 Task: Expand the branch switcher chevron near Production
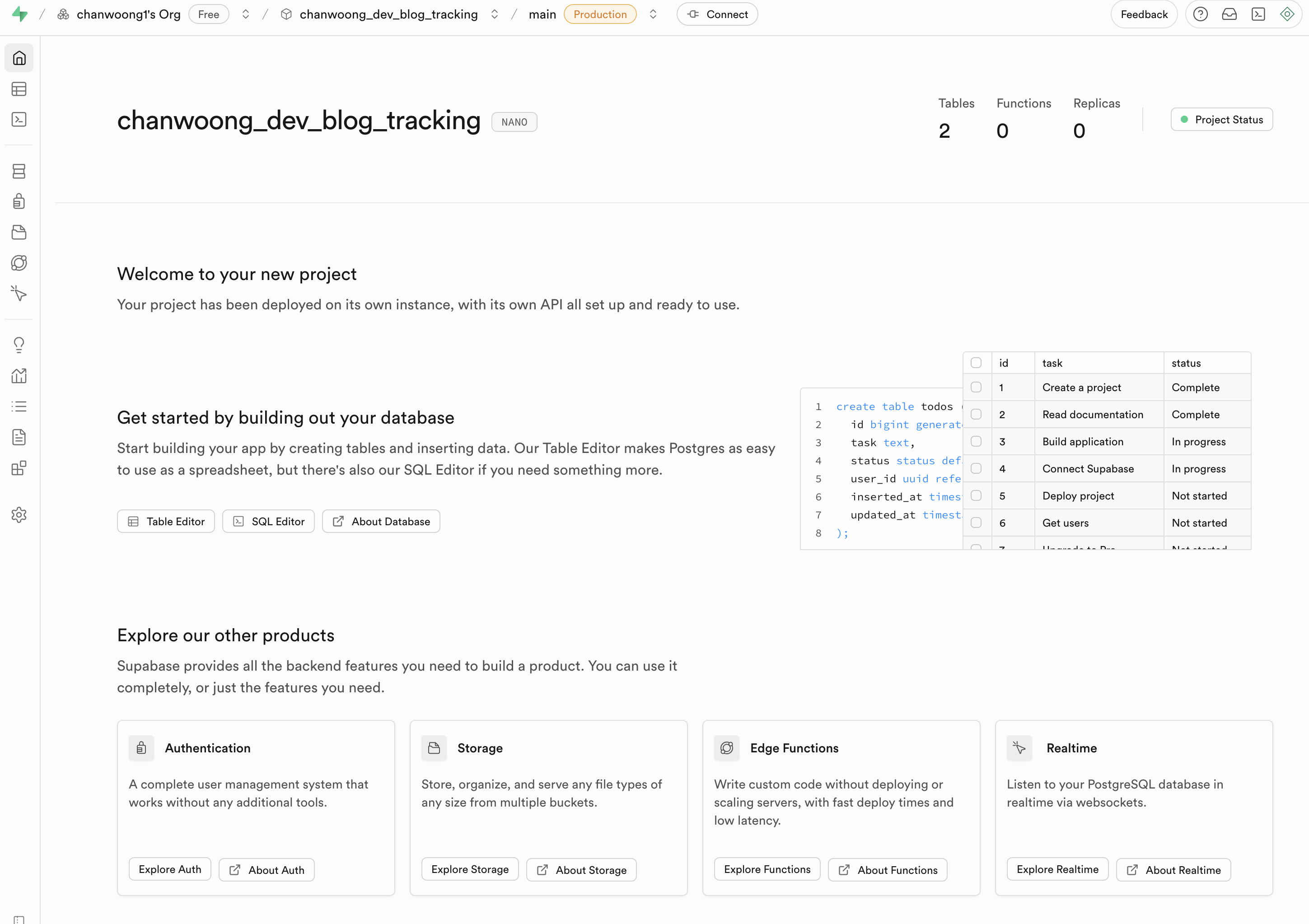pos(653,14)
